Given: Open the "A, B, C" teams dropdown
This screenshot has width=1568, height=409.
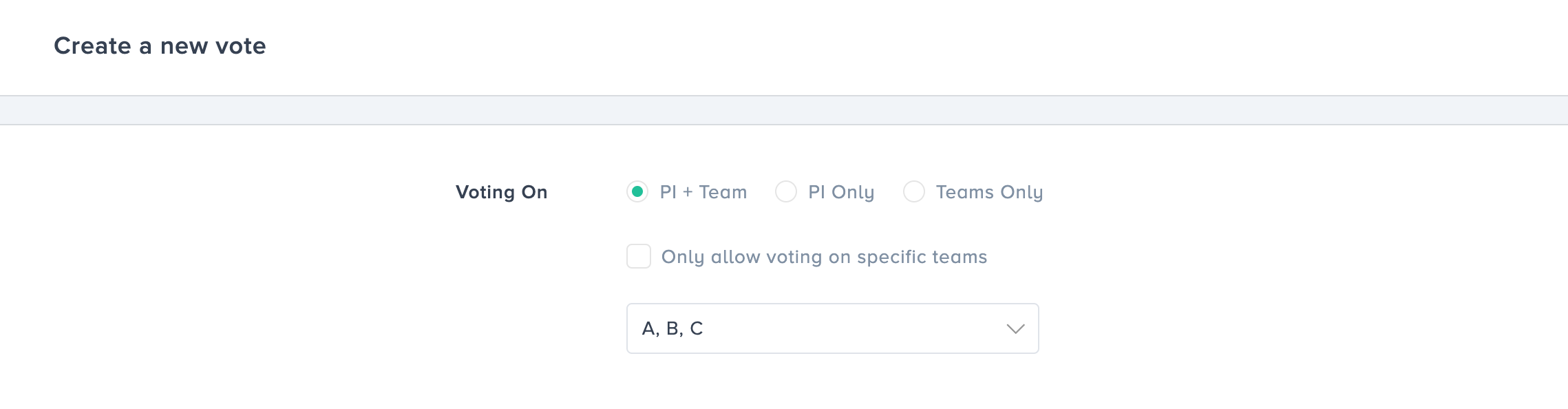Looking at the screenshot, I should [x=831, y=328].
